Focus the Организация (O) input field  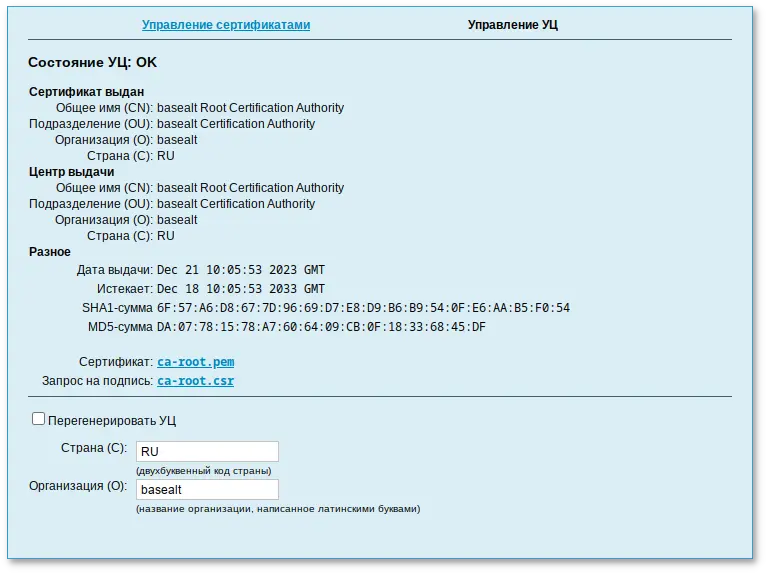(207, 489)
